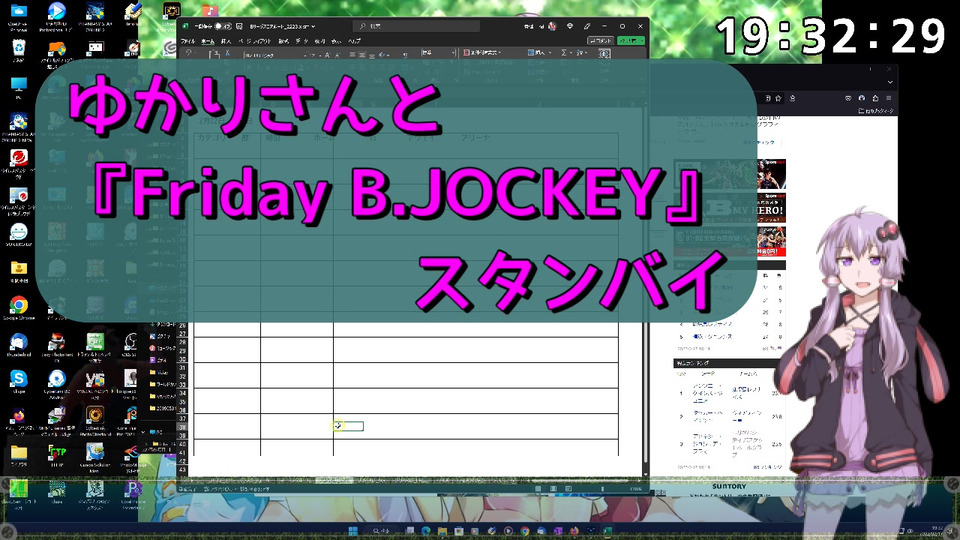Open the sort and filter dropdown
The height and width of the screenshot is (540, 960).
[x=581, y=53]
